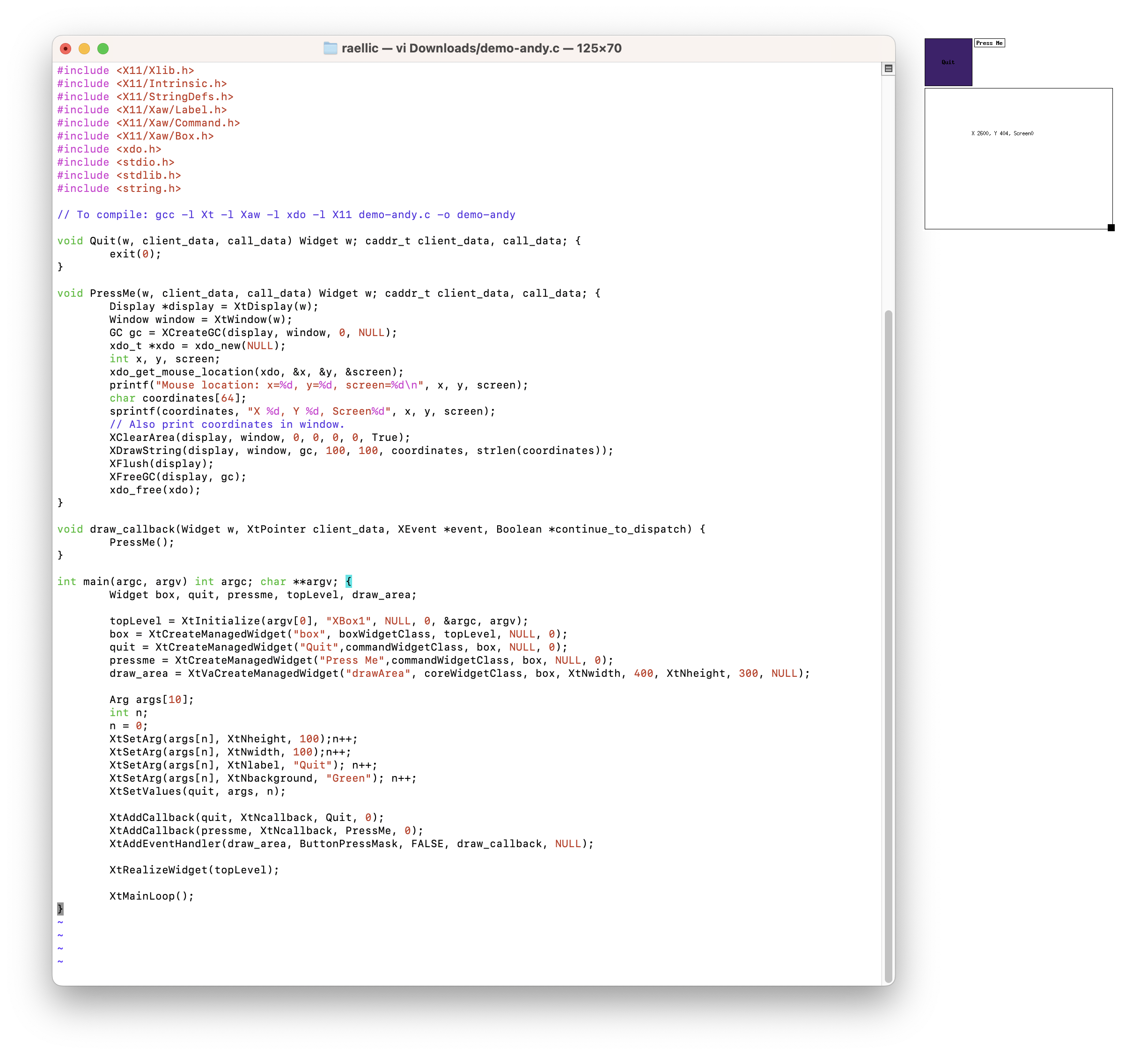
Task: Click the line '#include <stdio.h>'
Action: [x=116, y=162]
